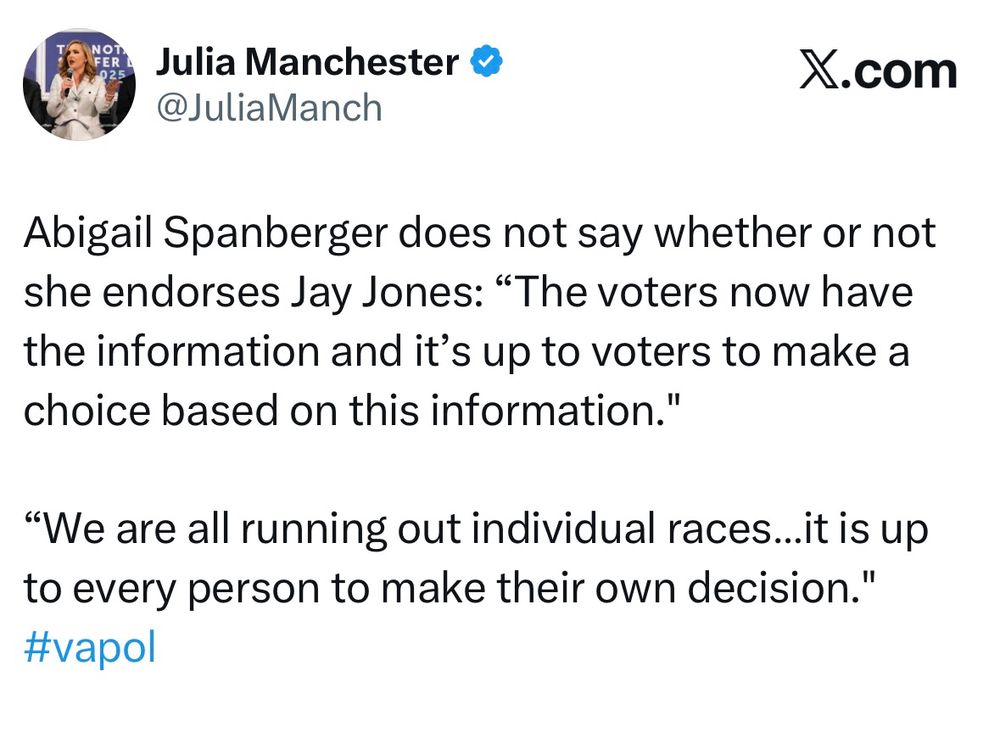
Task: Click the ".com" text beside X logo
Action: pyautogui.click(x=900, y=71)
